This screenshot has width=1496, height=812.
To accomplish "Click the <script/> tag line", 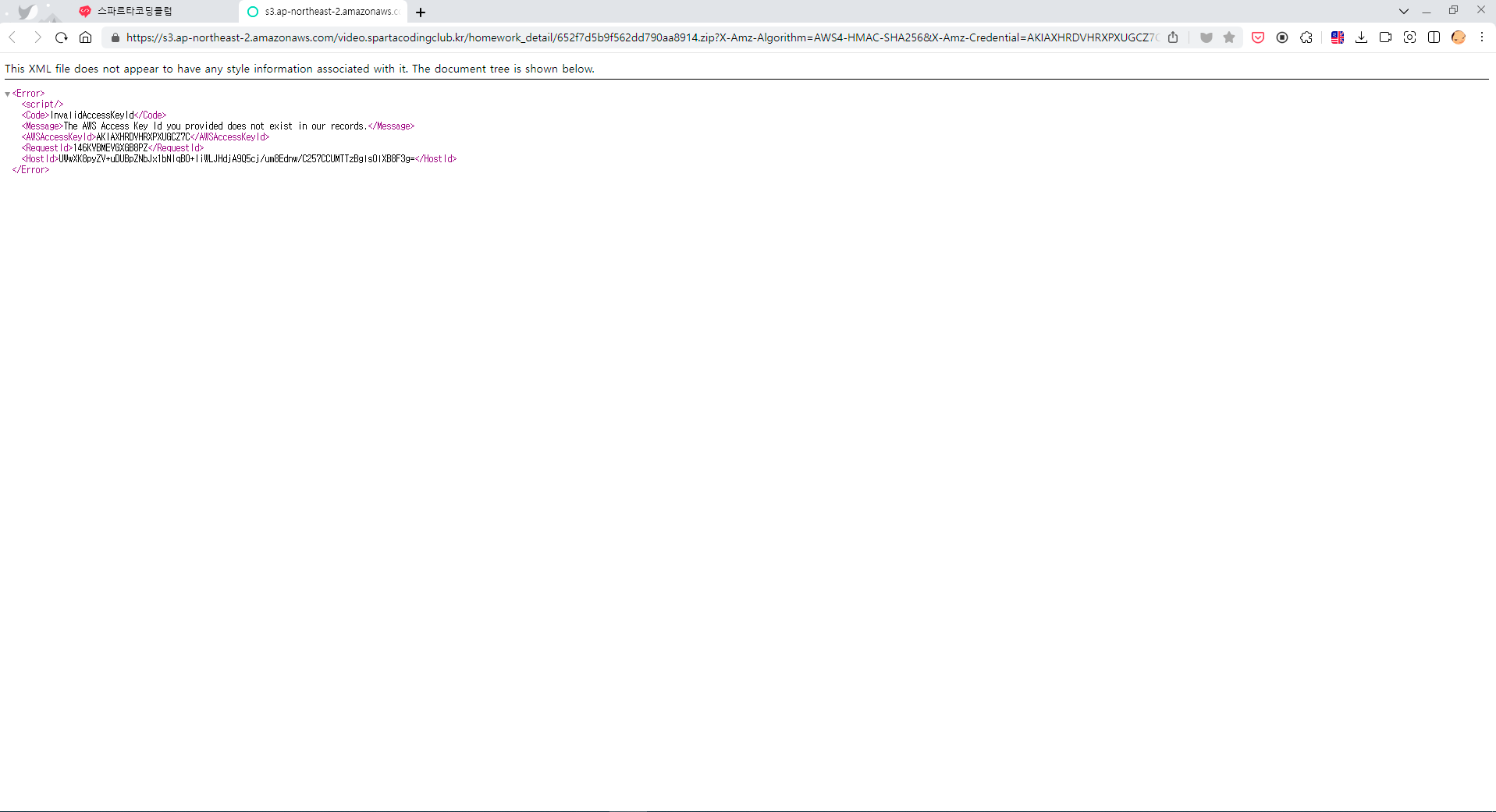I will click(42, 105).
